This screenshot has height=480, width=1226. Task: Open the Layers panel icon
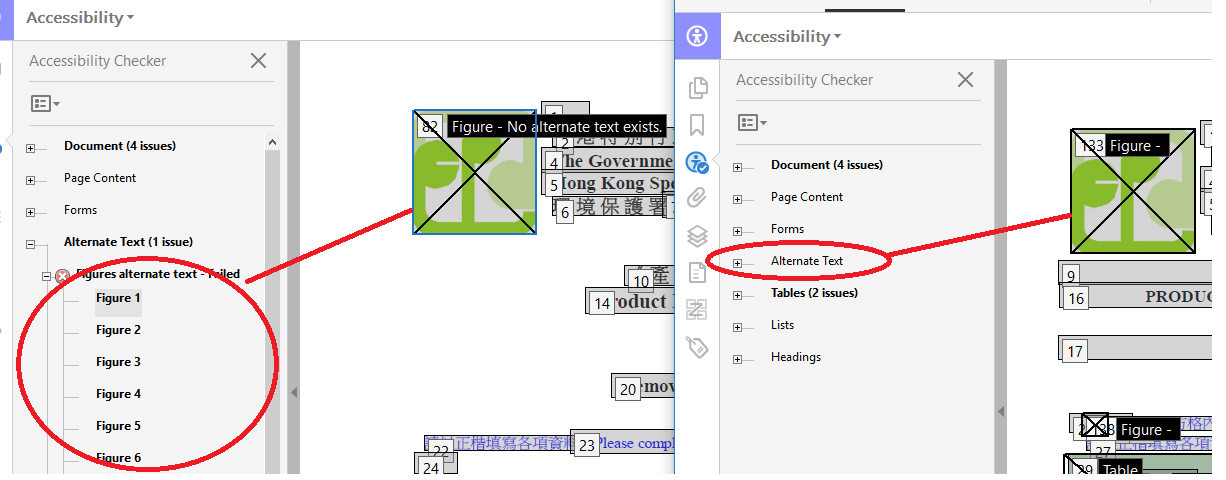pos(697,236)
